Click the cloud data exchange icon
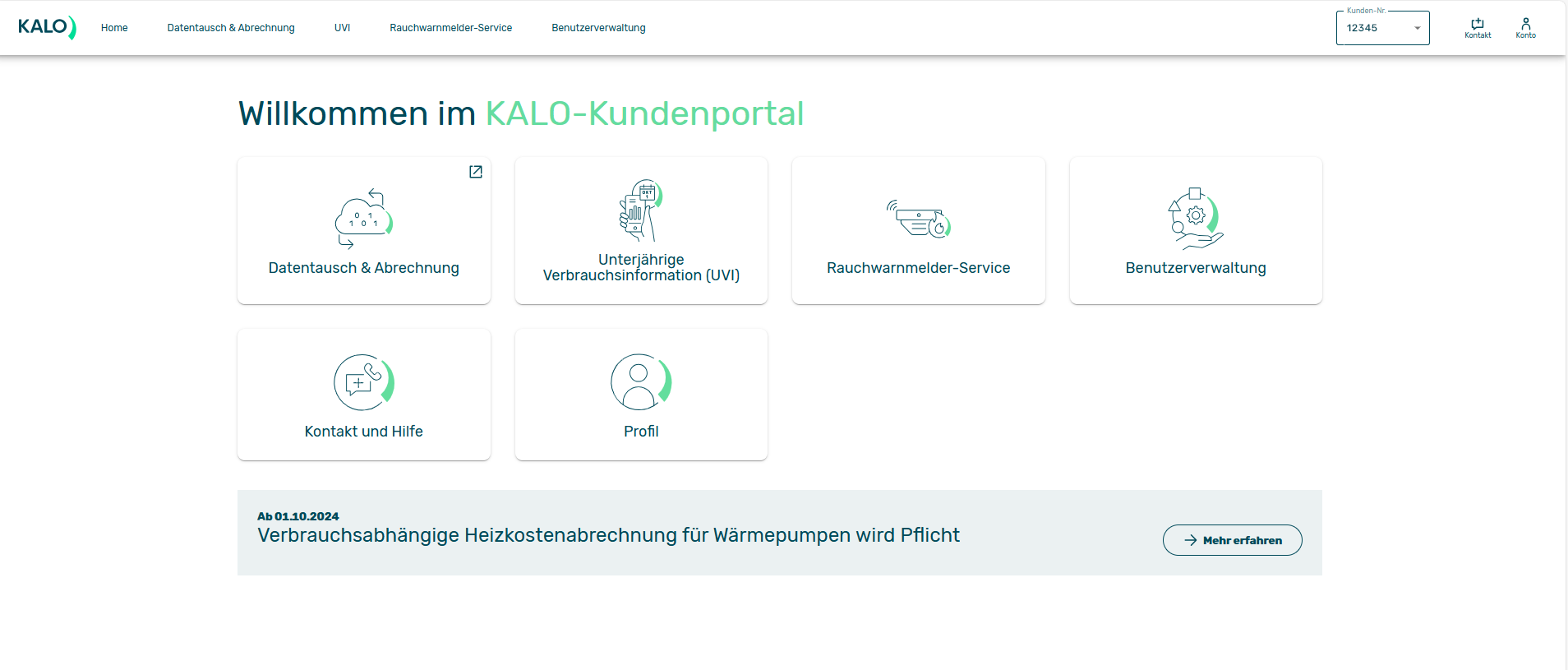1568x670 pixels. point(364,219)
